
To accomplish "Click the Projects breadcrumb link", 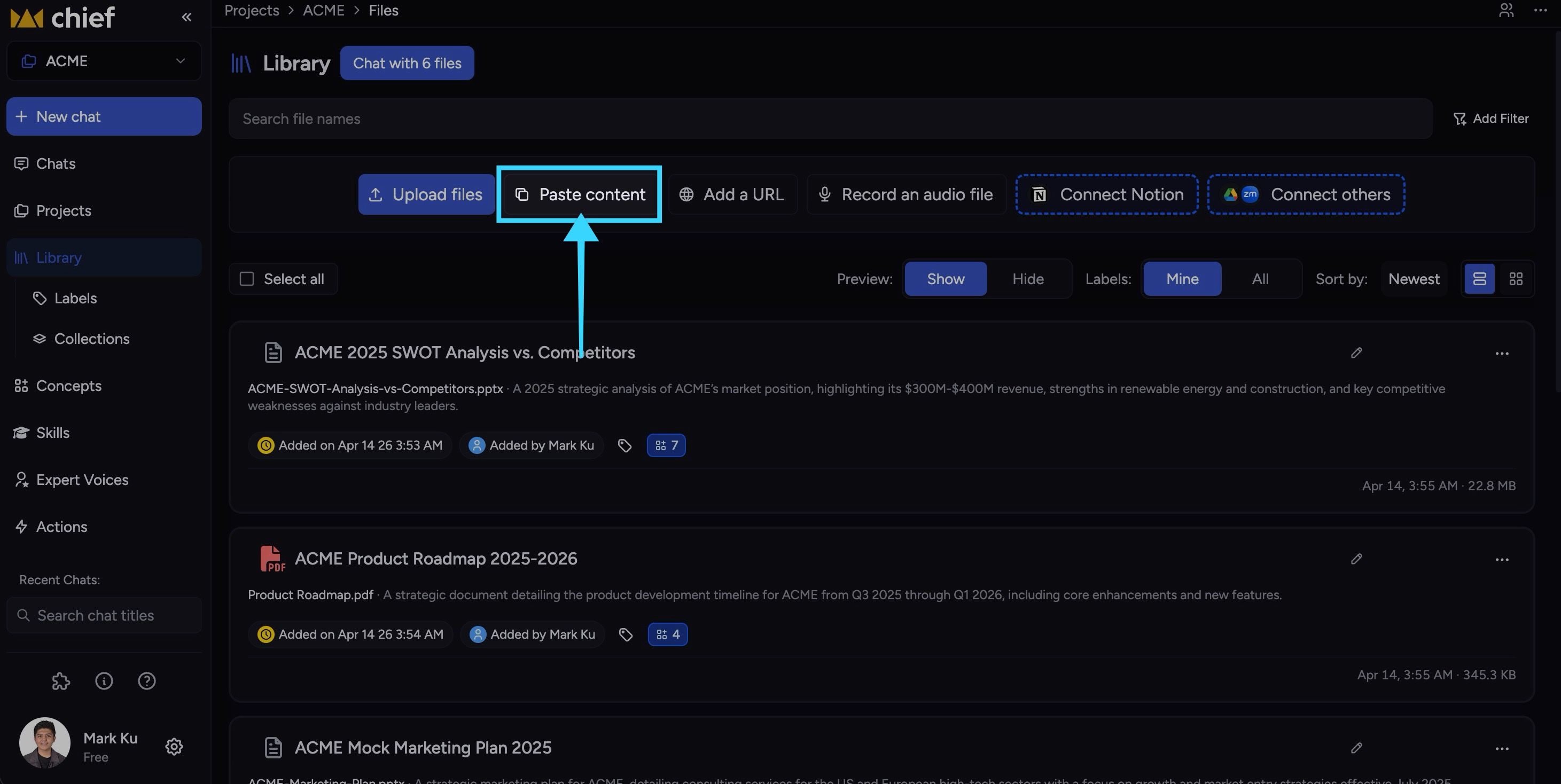I will [x=252, y=10].
